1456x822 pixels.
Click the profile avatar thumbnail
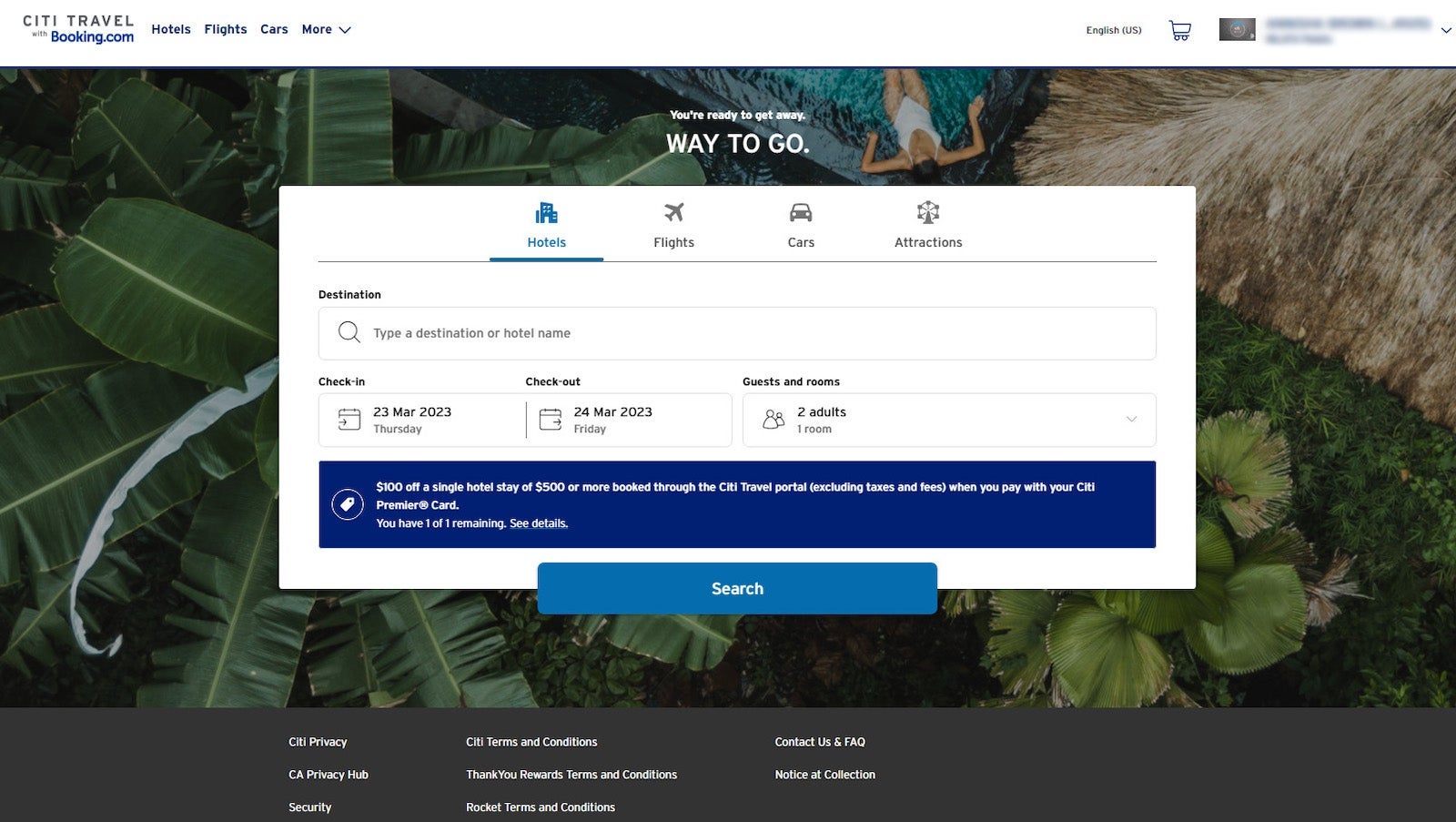tap(1238, 29)
